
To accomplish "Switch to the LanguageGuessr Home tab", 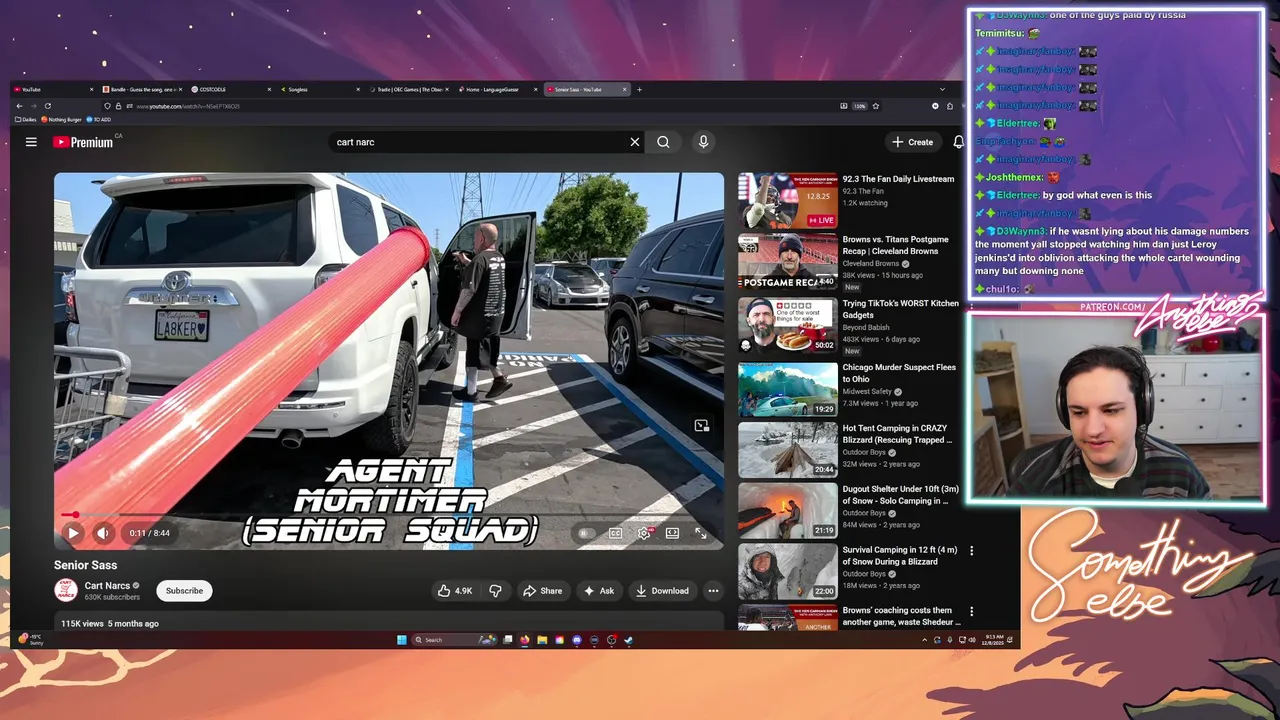I will tap(498, 89).
